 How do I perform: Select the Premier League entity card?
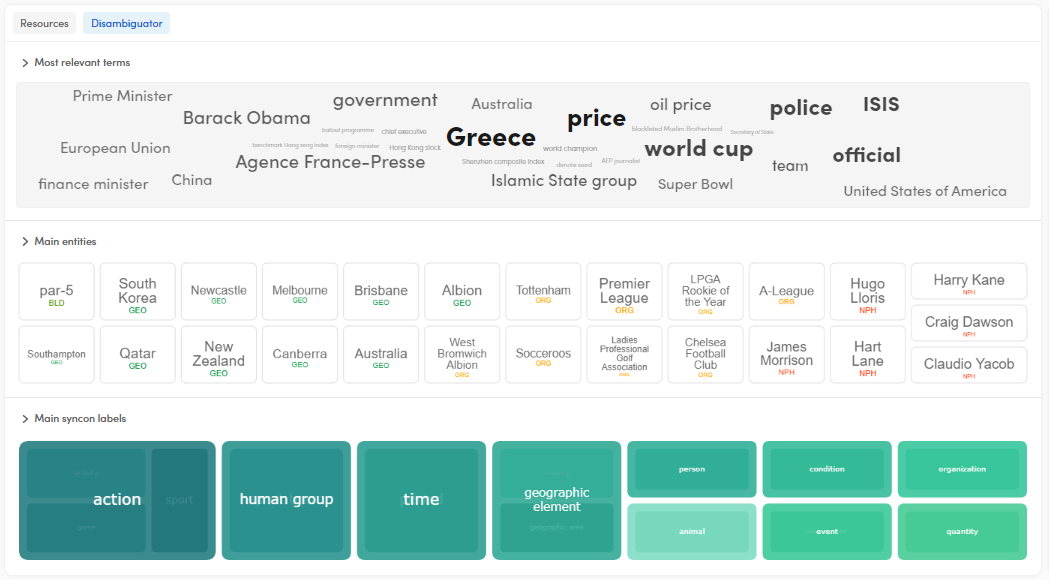coord(624,292)
